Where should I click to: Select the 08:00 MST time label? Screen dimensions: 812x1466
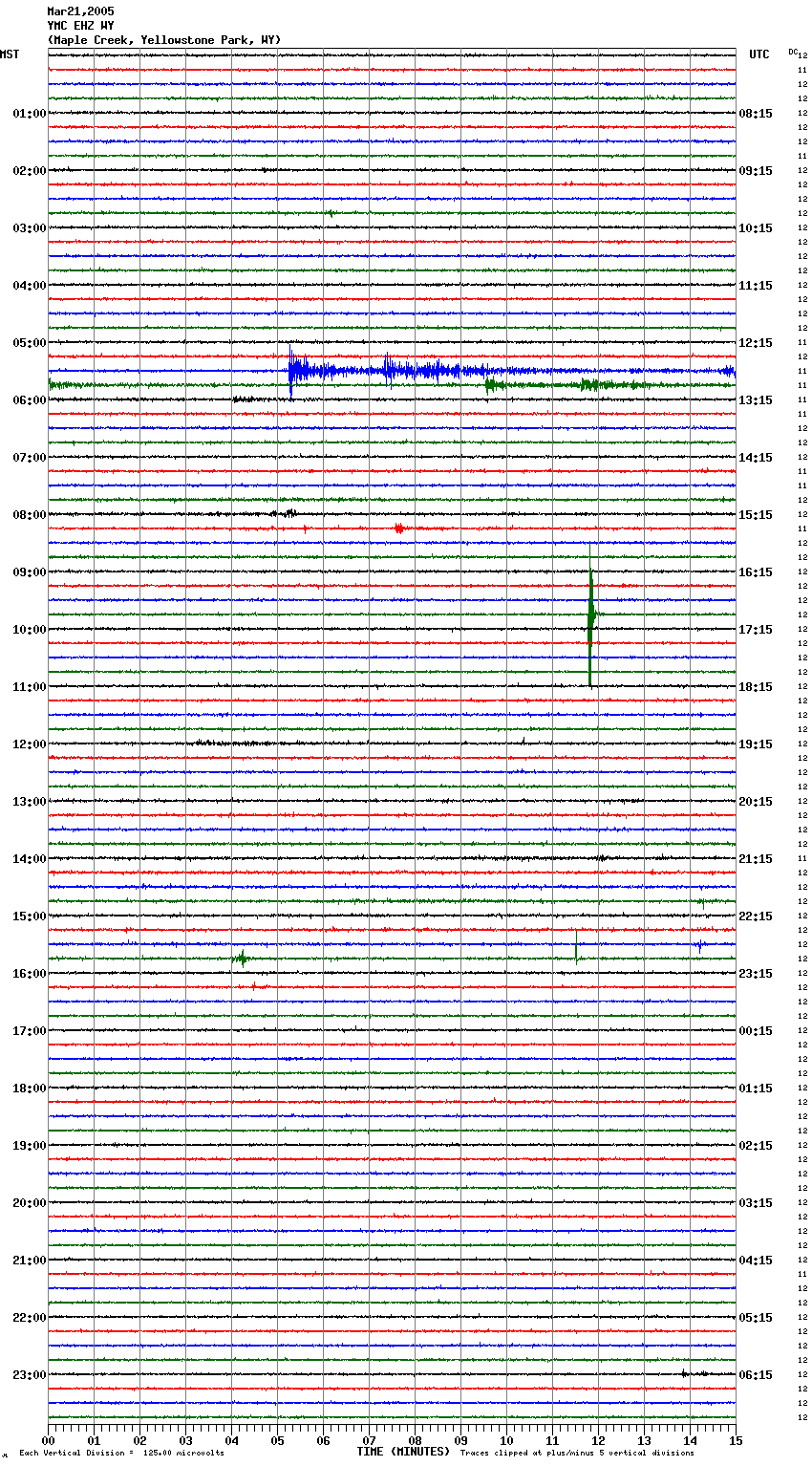click(30, 515)
